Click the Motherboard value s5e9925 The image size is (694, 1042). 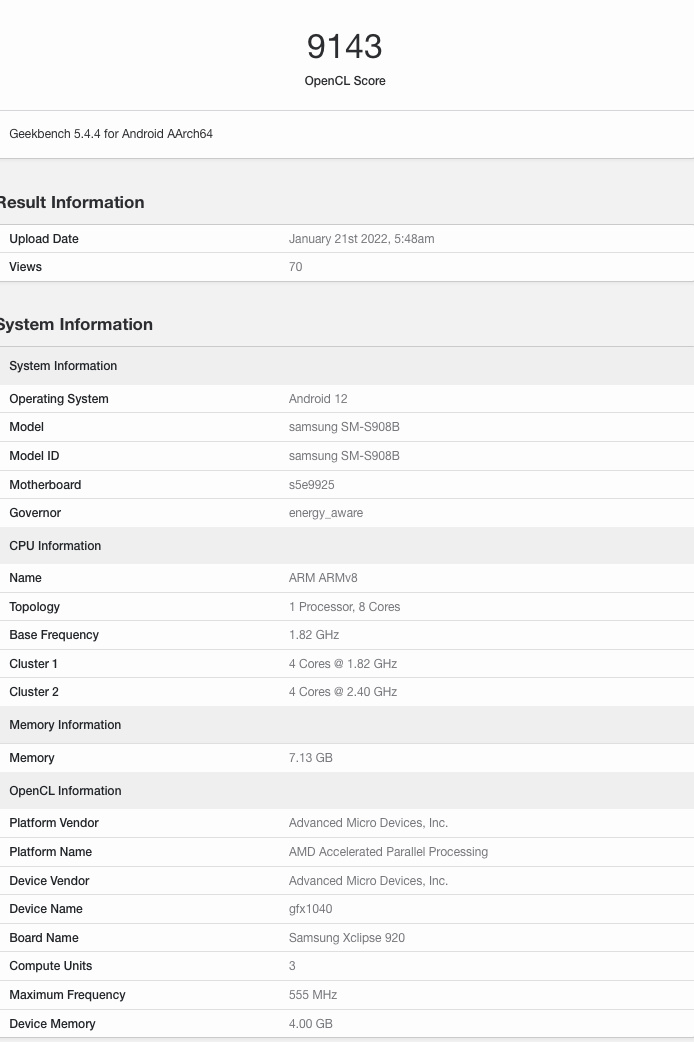click(x=311, y=485)
